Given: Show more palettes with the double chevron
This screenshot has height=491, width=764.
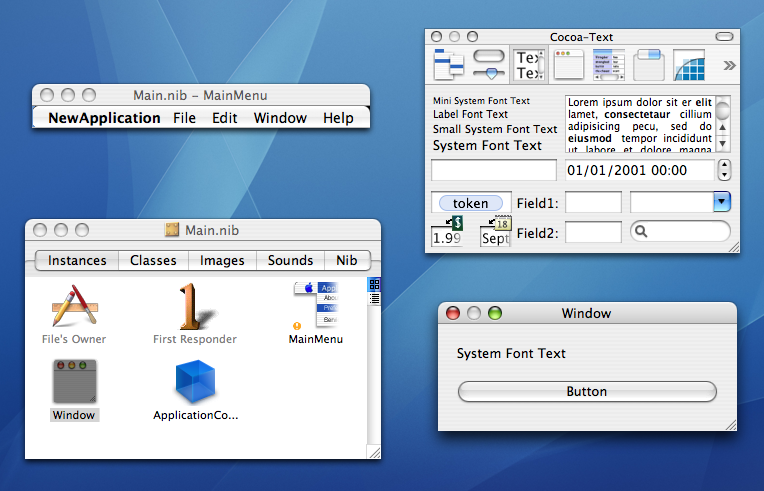Looking at the screenshot, I should click(729, 65).
